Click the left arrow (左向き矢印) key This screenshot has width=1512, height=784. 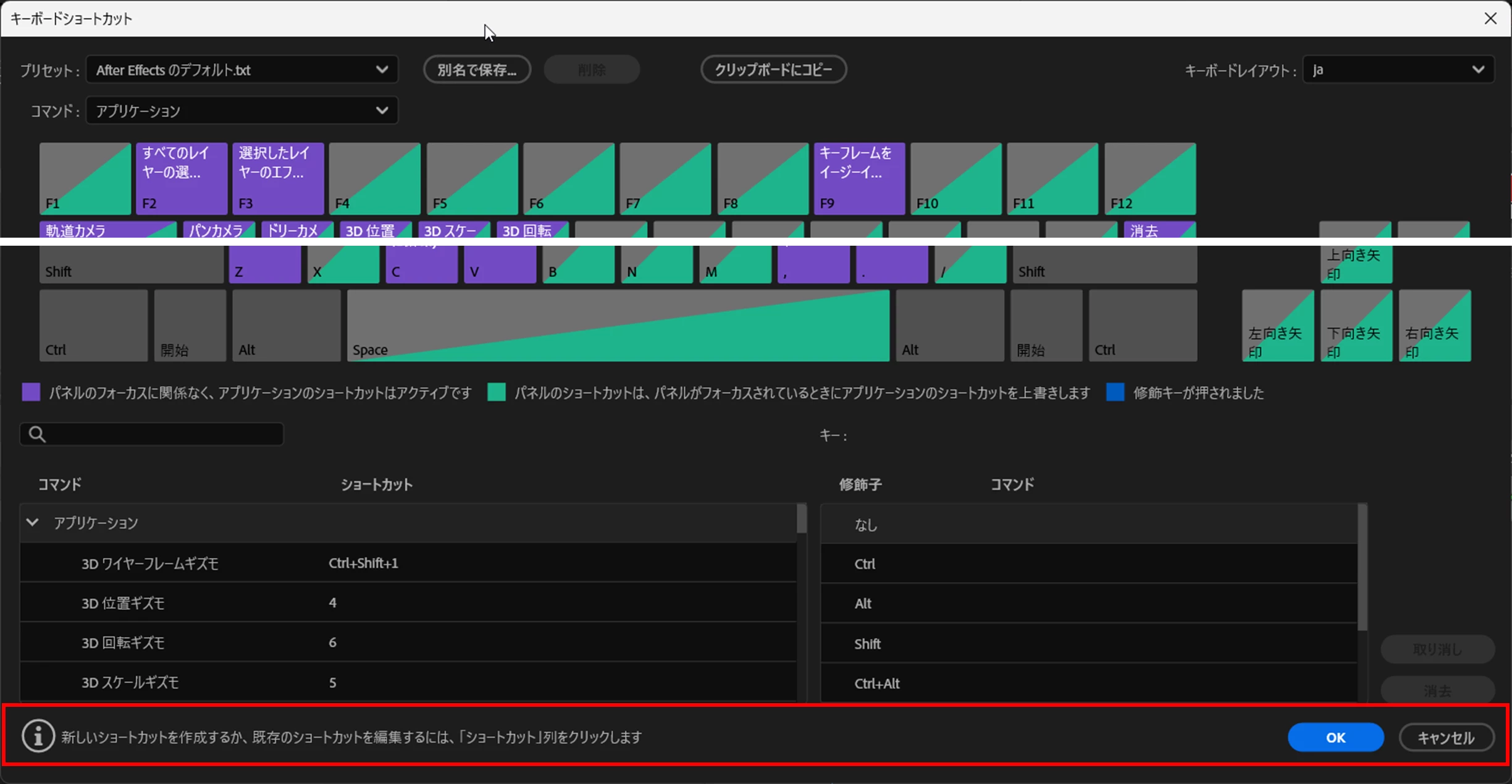[1277, 326]
